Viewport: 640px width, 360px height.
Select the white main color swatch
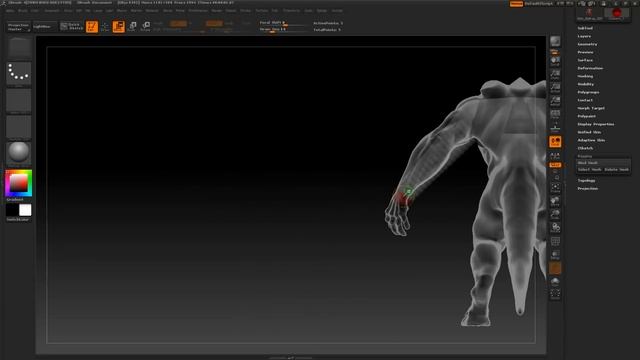25,210
